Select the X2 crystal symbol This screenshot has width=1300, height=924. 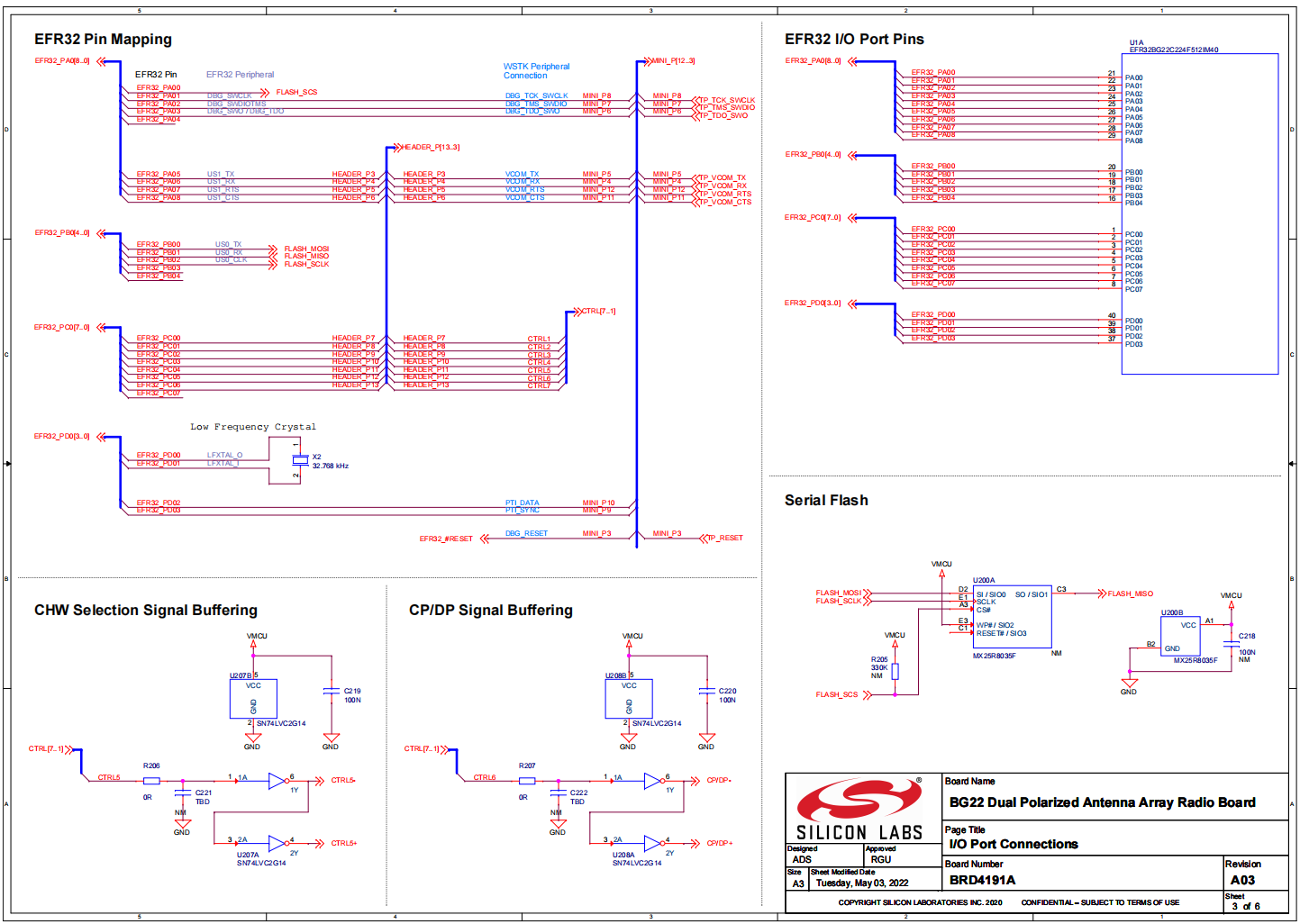(300, 460)
